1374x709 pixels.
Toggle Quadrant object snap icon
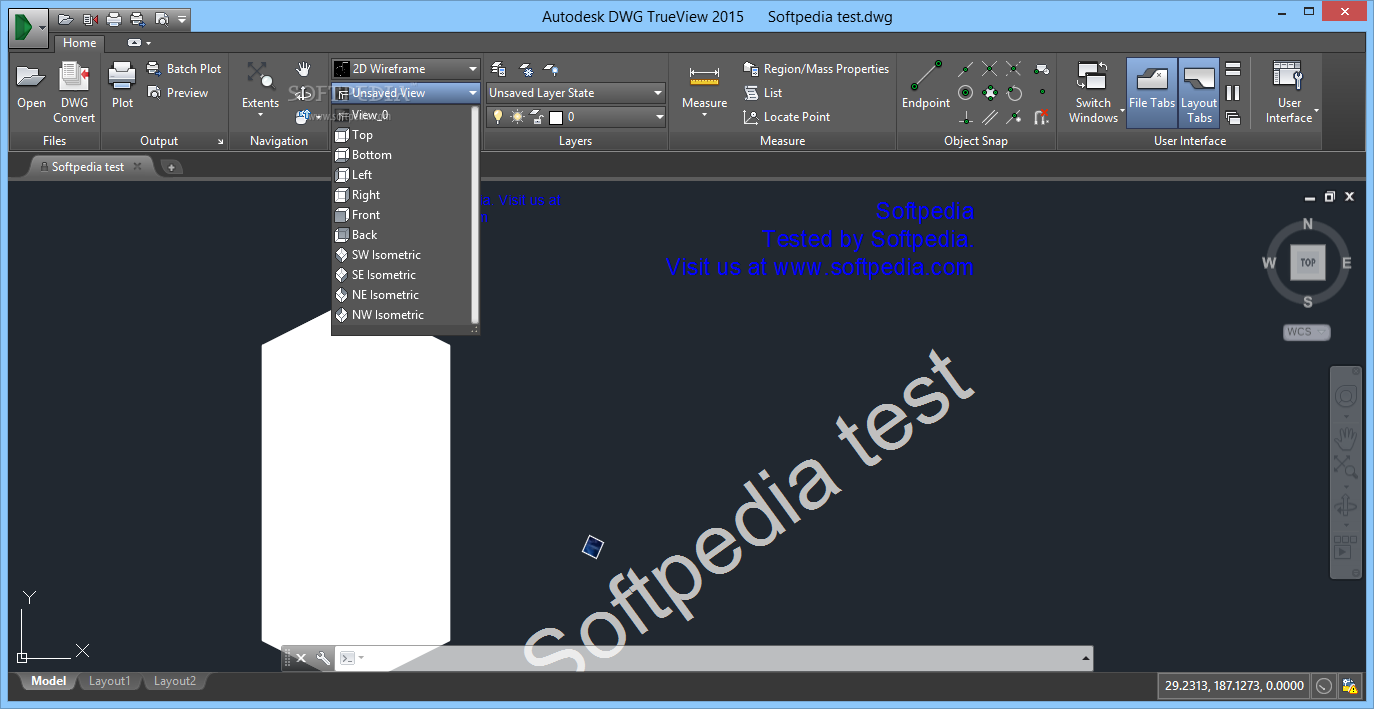[x=990, y=93]
